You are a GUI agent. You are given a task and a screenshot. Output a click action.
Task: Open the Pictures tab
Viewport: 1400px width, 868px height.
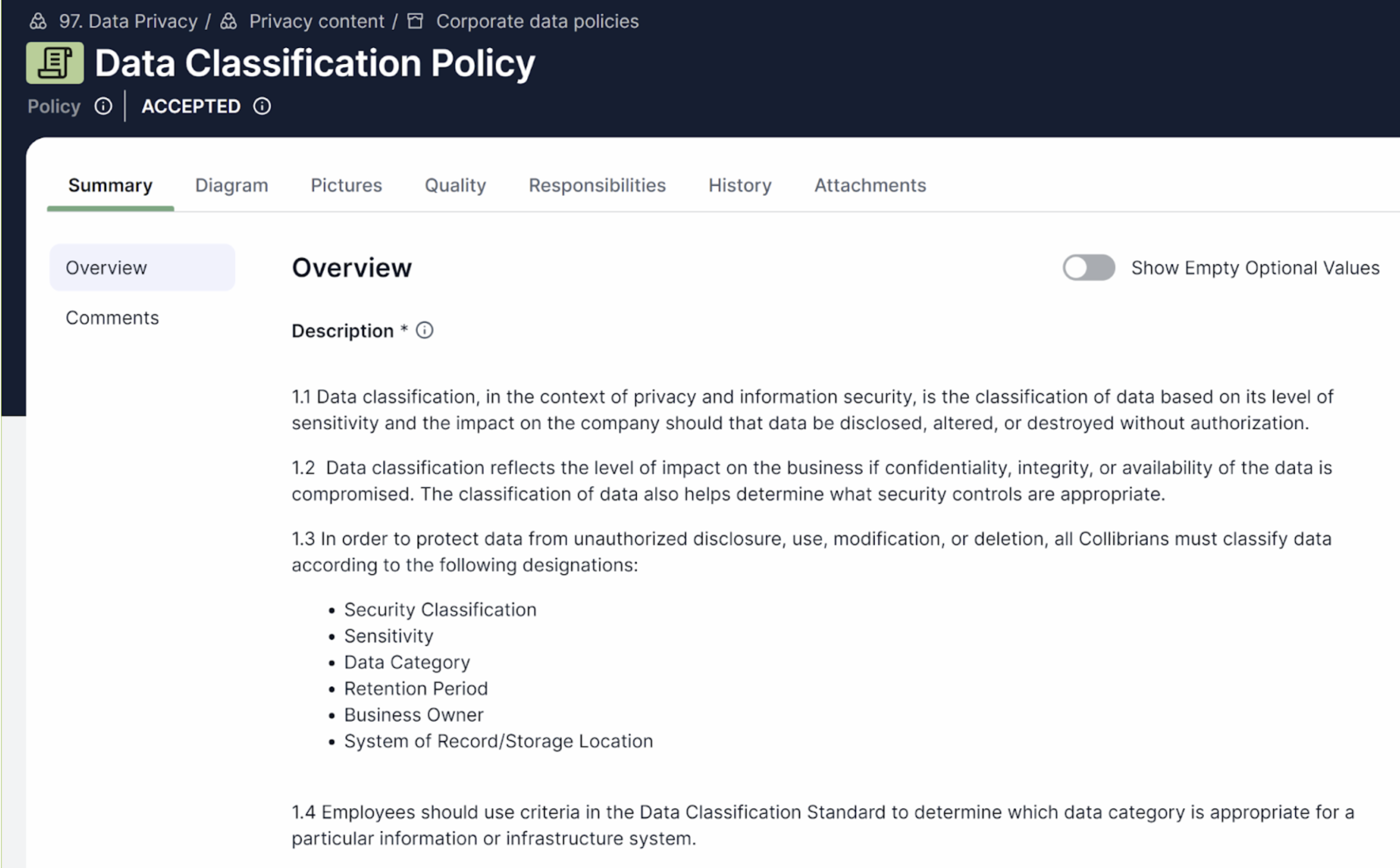346,185
